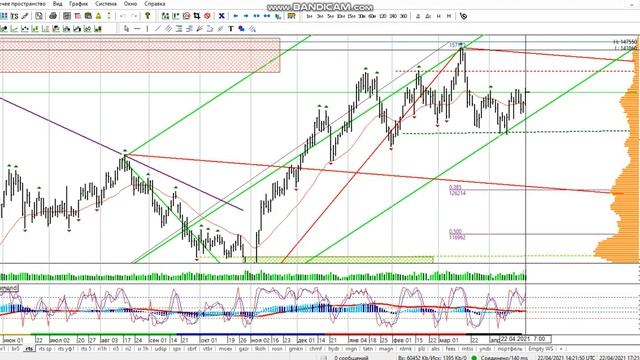Click the TS toolbar icon
The image size is (640, 360).
[x=14, y=16]
